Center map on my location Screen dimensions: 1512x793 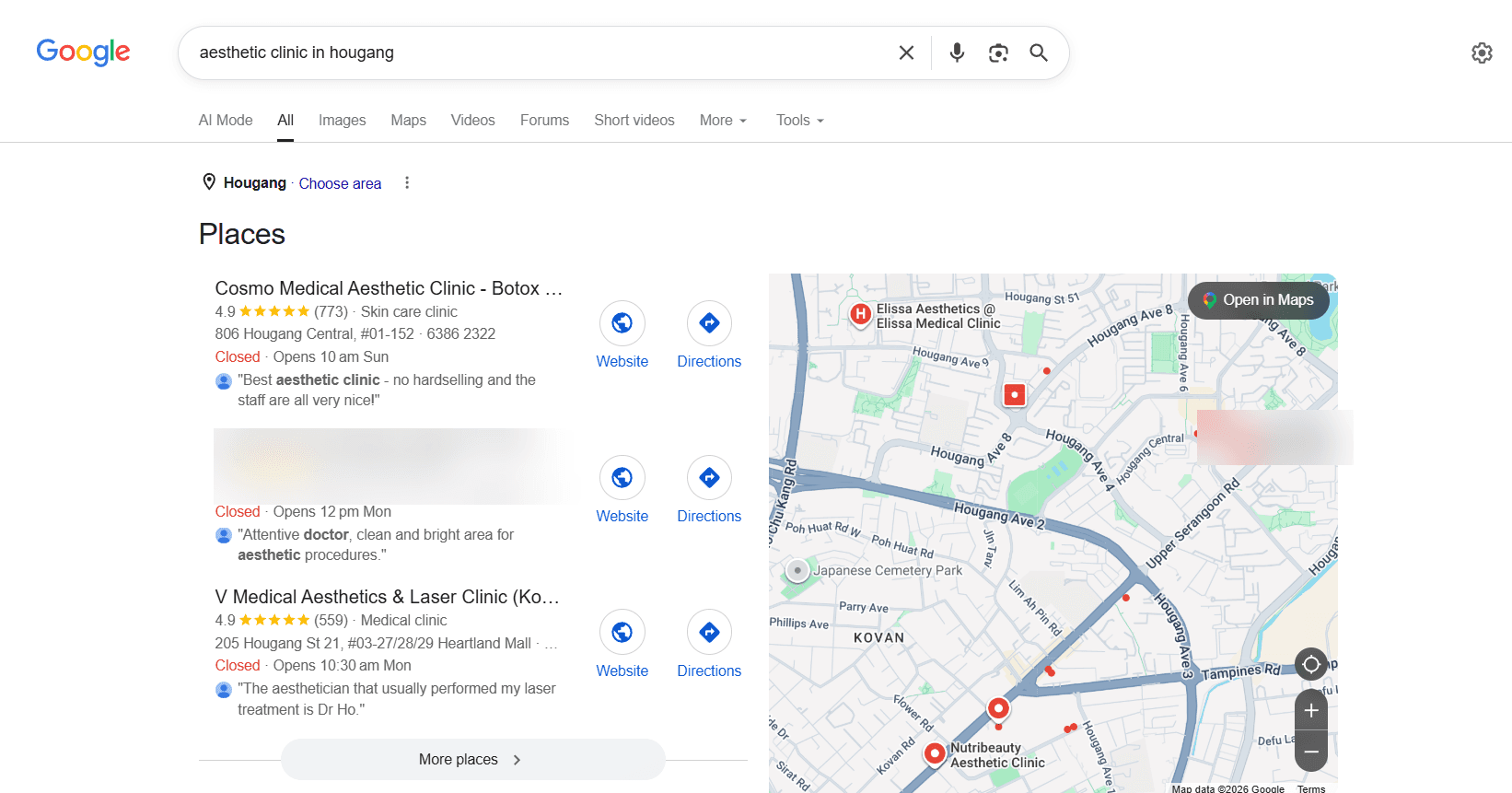(x=1311, y=664)
